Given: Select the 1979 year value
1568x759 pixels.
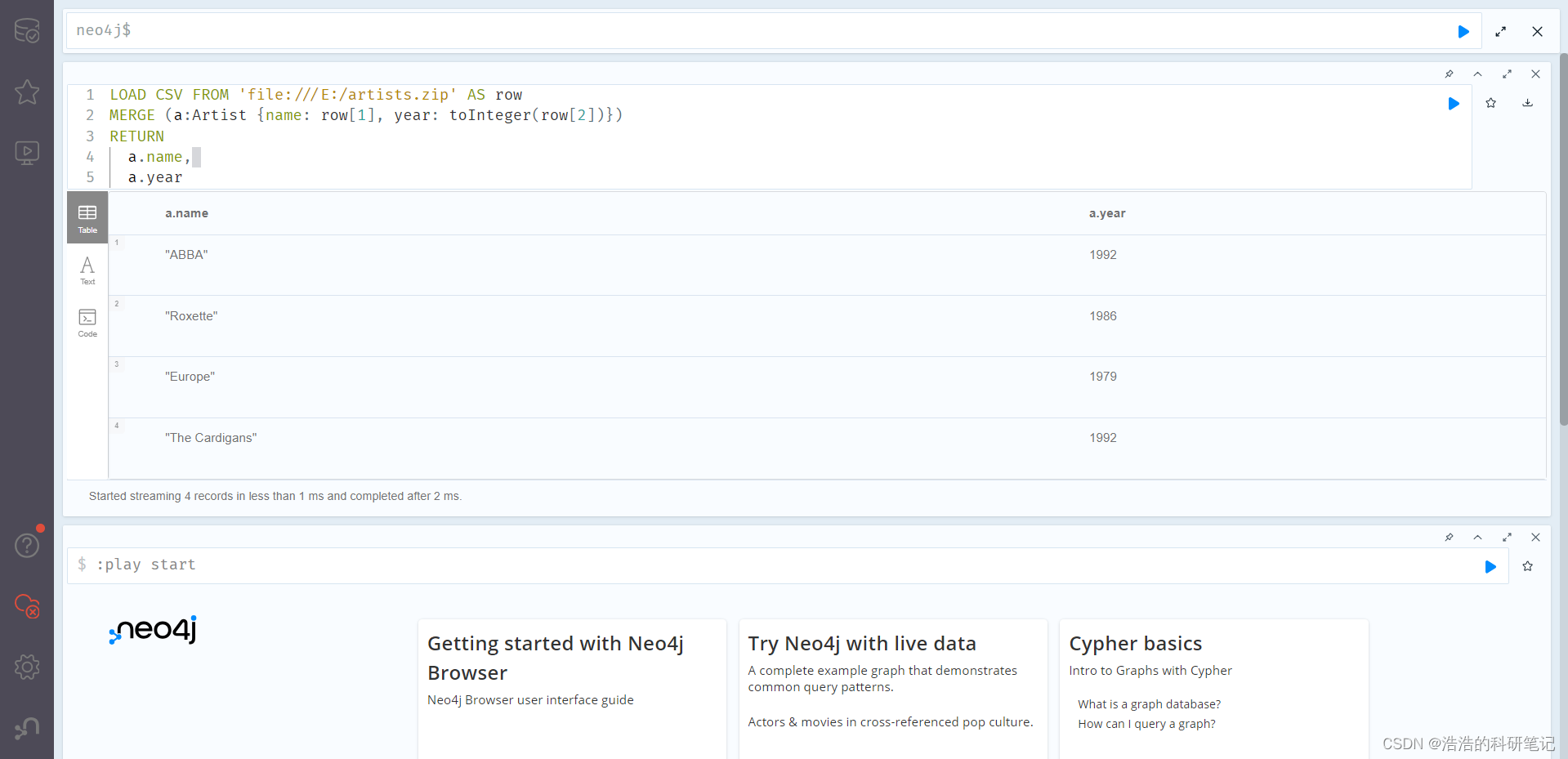Looking at the screenshot, I should (1102, 377).
